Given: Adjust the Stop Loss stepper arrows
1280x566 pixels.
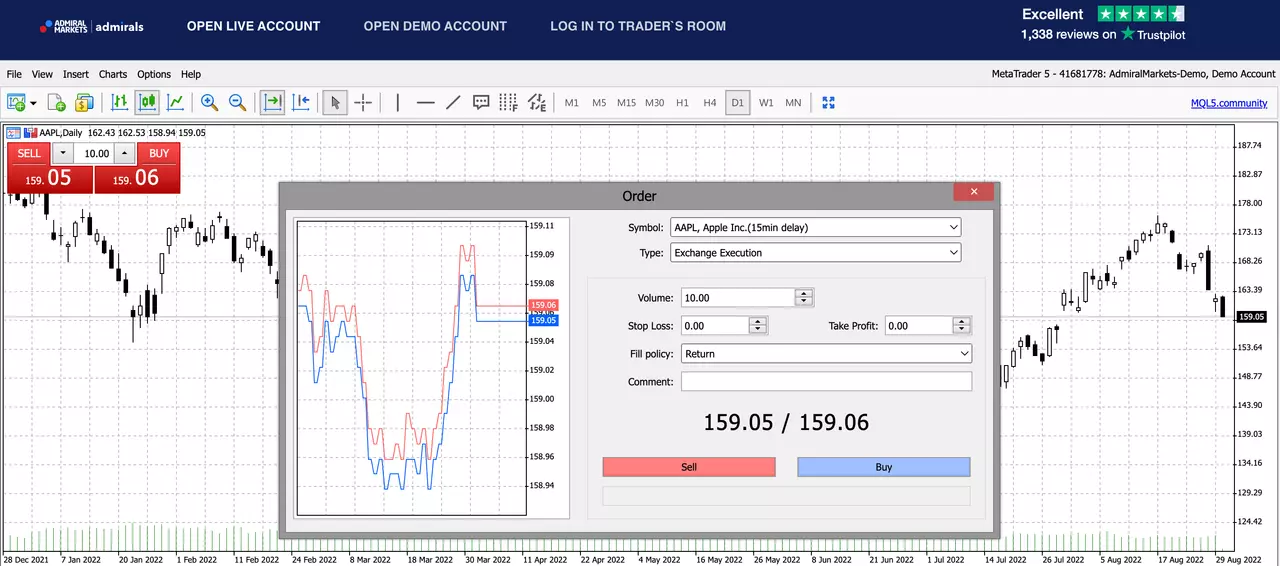Looking at the screenshot, I should click(x=758, y=326).
